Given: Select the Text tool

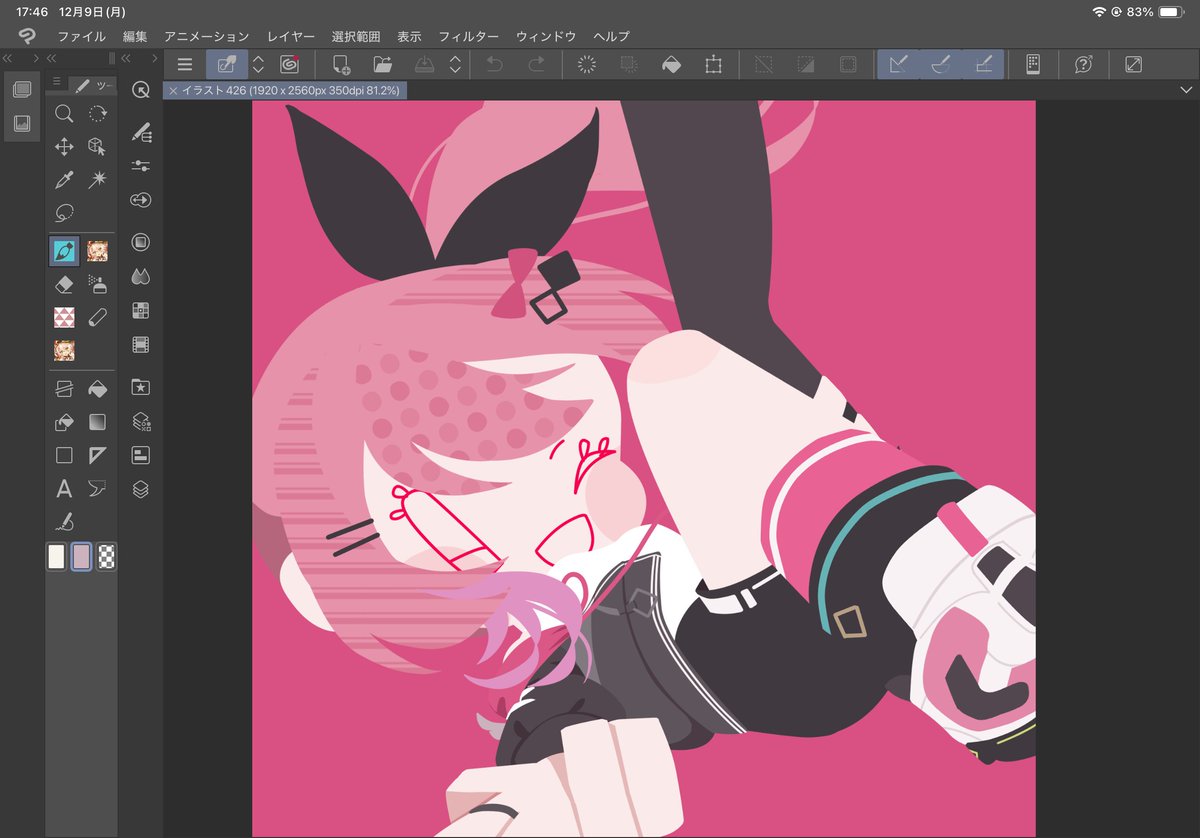Looking at the screenshot, I should pyautogui.click(x=64, y=489).
